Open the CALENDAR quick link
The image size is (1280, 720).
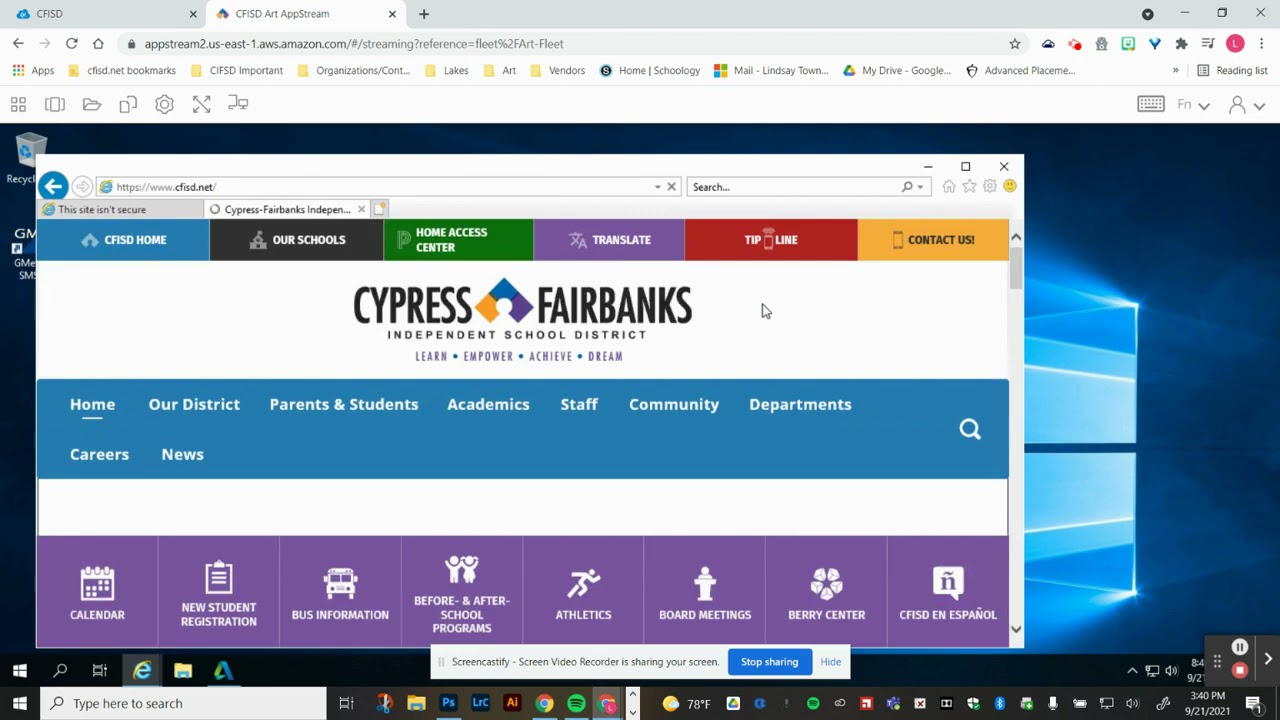click(97, 592)
